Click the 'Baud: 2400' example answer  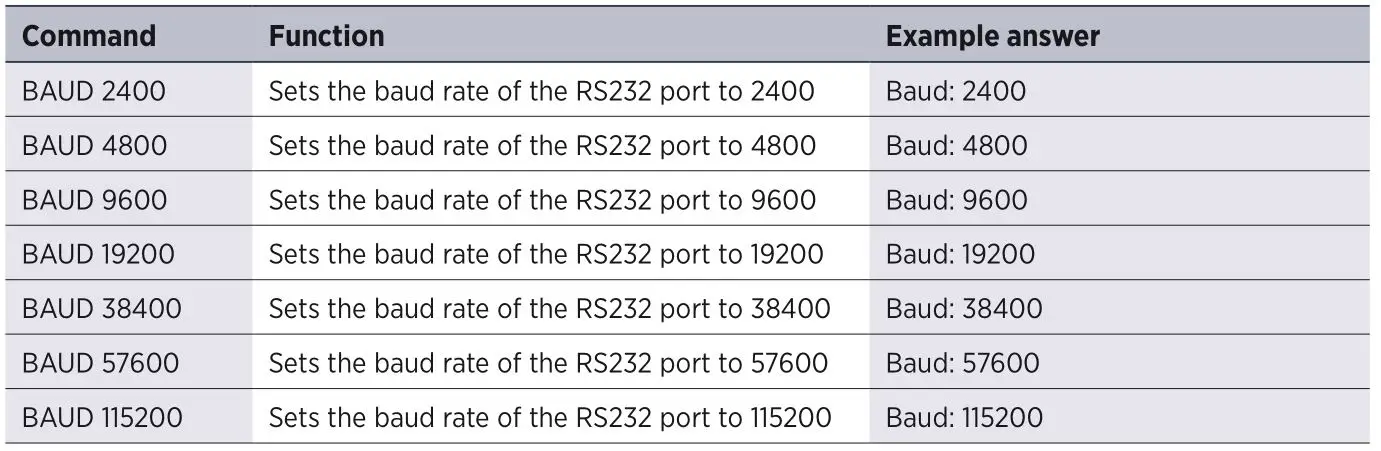click(x=956, y=92)
